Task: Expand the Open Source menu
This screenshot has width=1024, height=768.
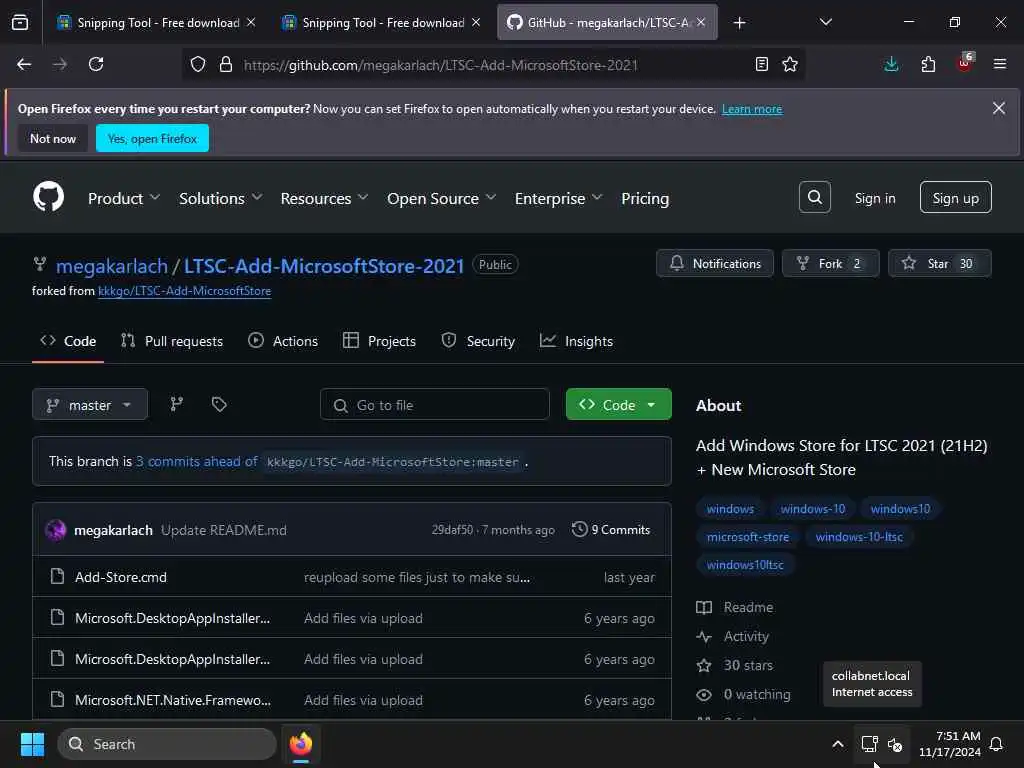Action: (x=441, y=199)
